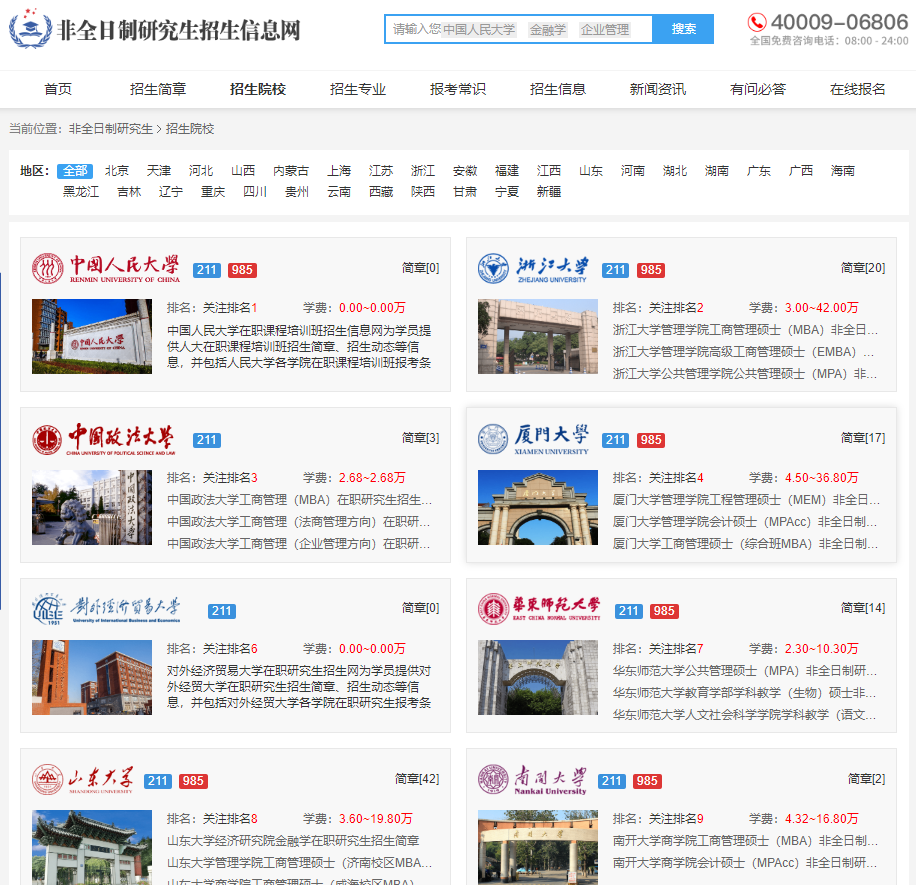Click East China Normal University logo
This screenshot has height=885, width=916.
(540, 609)
